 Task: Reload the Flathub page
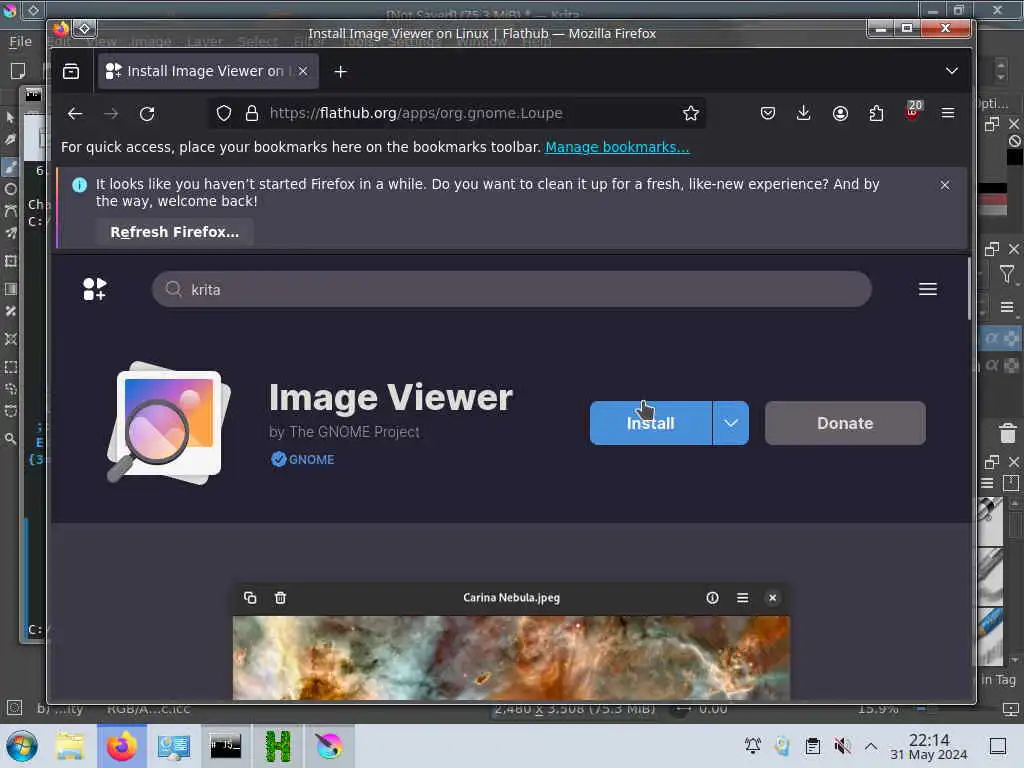147,114
